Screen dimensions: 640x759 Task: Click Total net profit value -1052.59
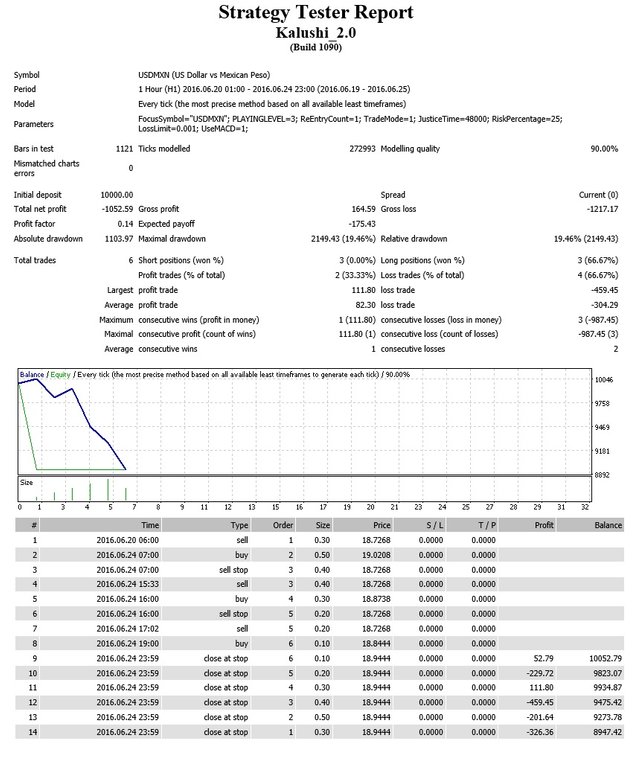117,209
